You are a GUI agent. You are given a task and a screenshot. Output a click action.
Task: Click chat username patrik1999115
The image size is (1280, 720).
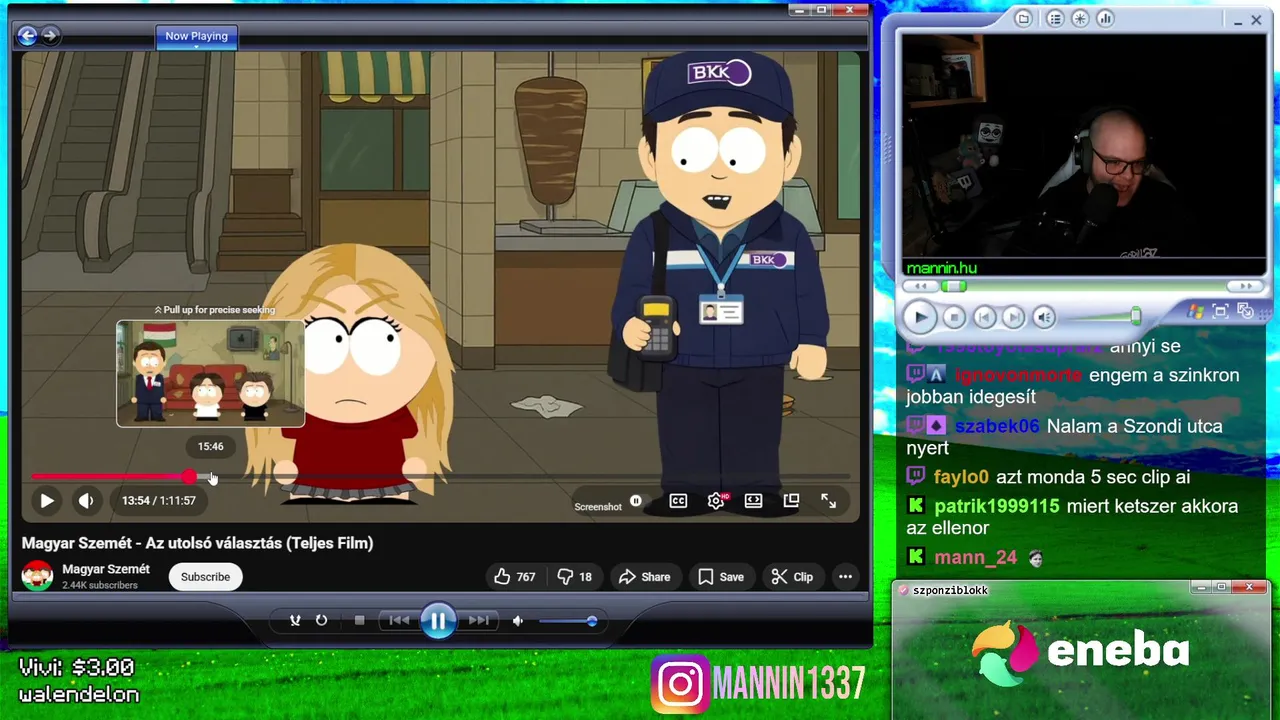pyautogui.click(x=997, y=506)
